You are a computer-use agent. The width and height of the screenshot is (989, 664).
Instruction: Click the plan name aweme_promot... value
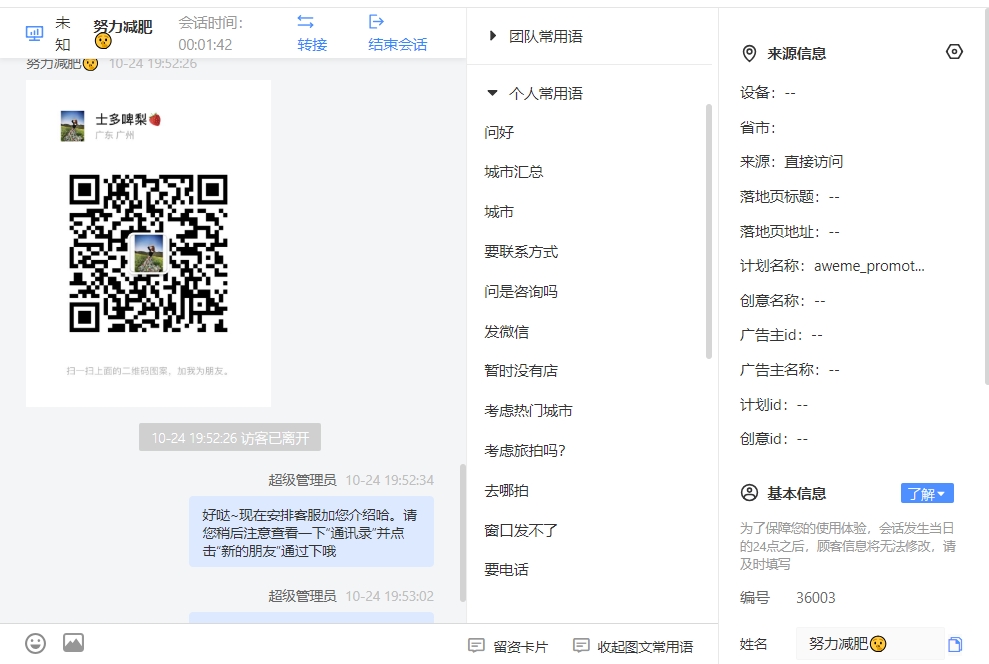(869, 266)
